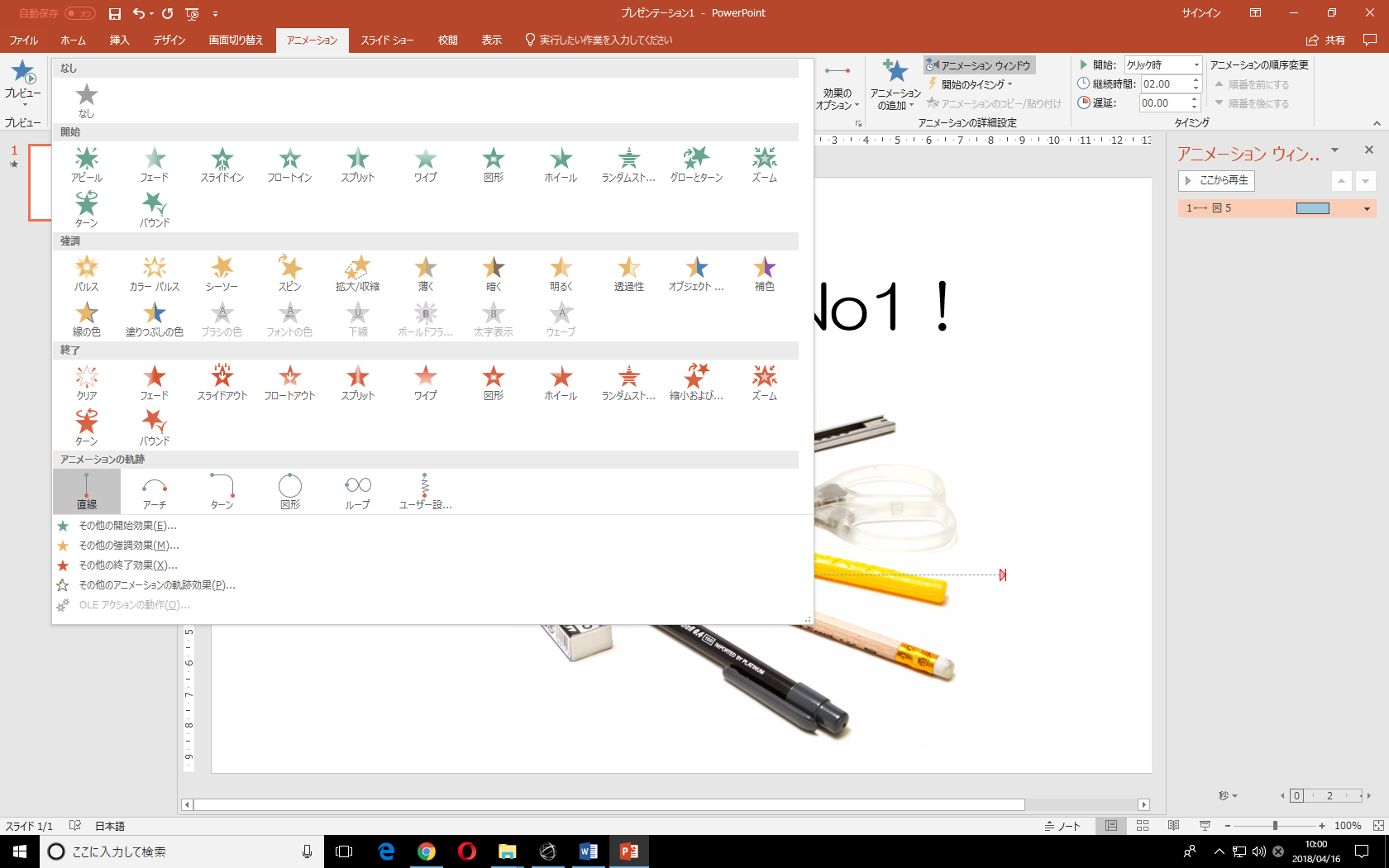Select the アピール entrance animation

point(87,164)
